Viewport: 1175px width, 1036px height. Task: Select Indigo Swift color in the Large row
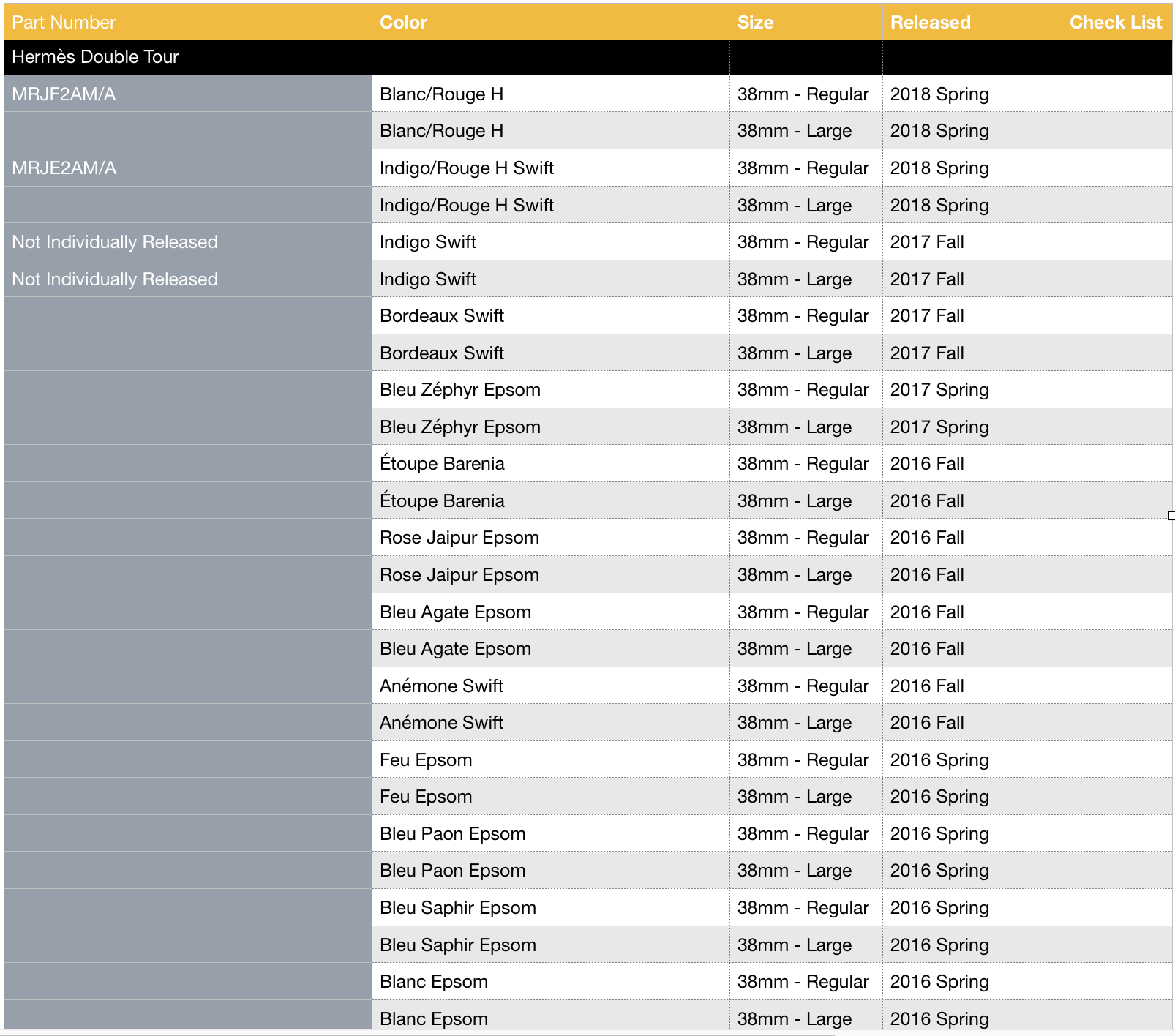click(x=428, y=279)
